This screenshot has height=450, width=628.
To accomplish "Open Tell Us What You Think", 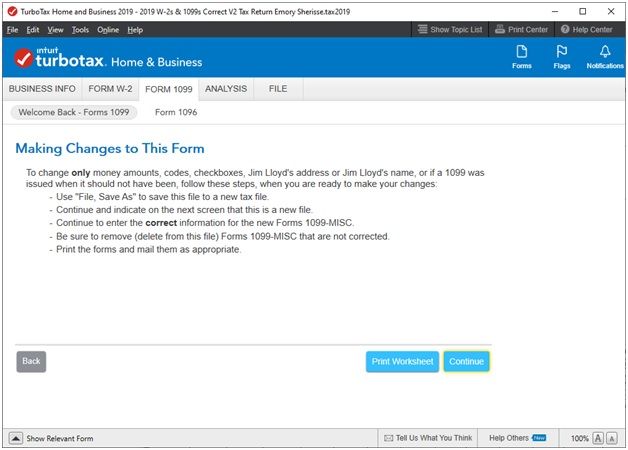I will 428,438.
